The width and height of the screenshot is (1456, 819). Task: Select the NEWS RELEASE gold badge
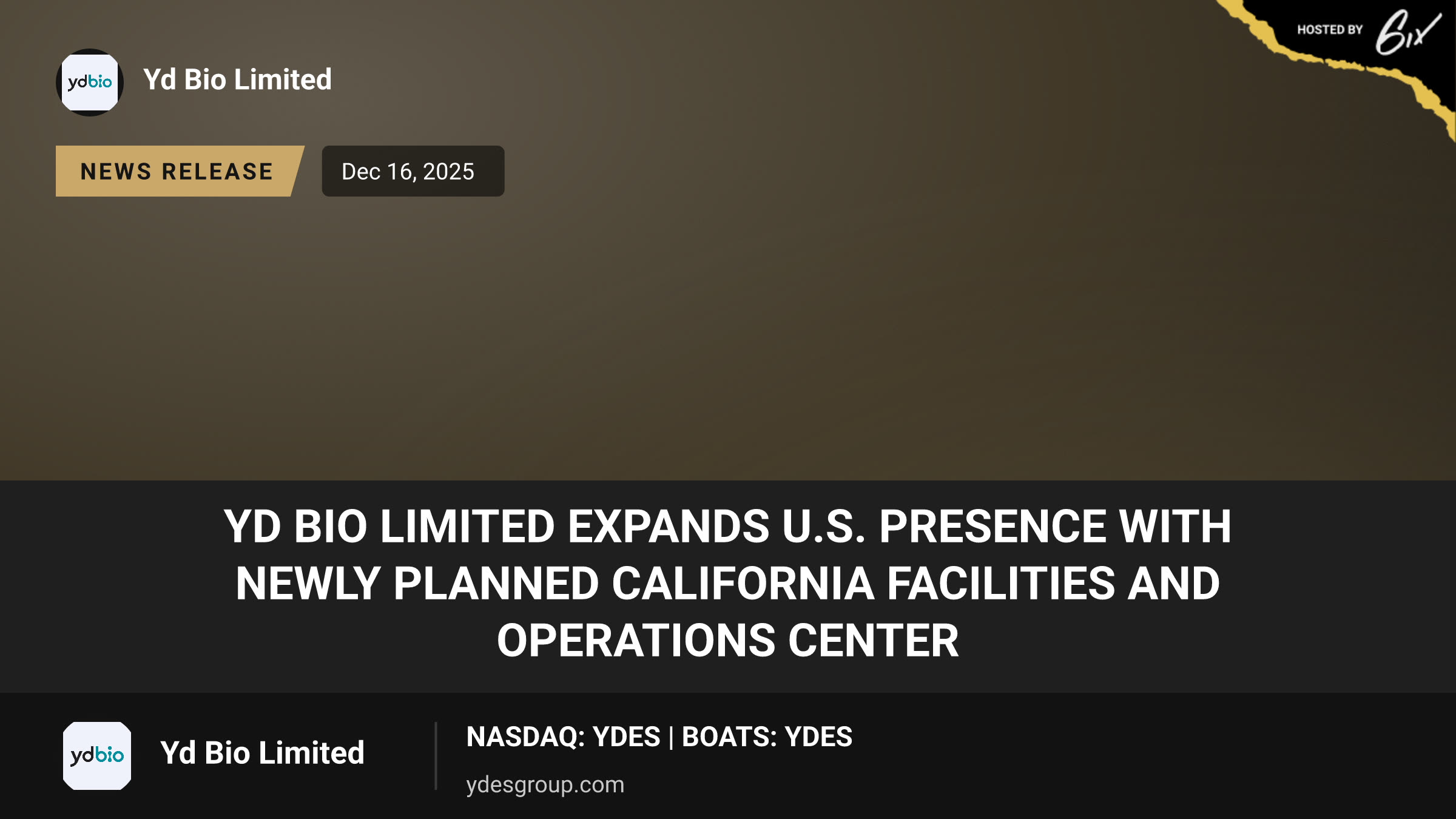click(180, 171)
